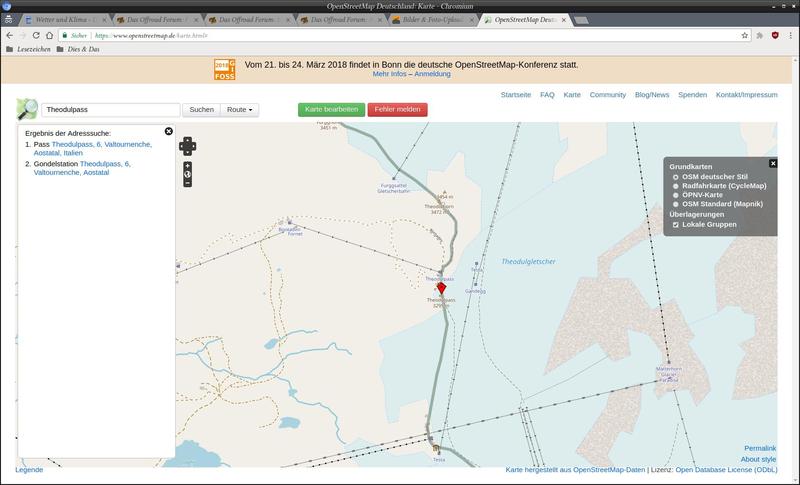
Task: Open the Permalink link
Action: (760, 448)
